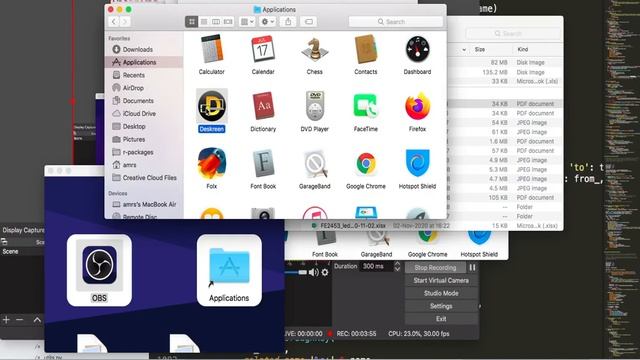Go forward in the Finder window
Image resolution: width=640 pixels, height=360 pixels.
tap(125, 22)
